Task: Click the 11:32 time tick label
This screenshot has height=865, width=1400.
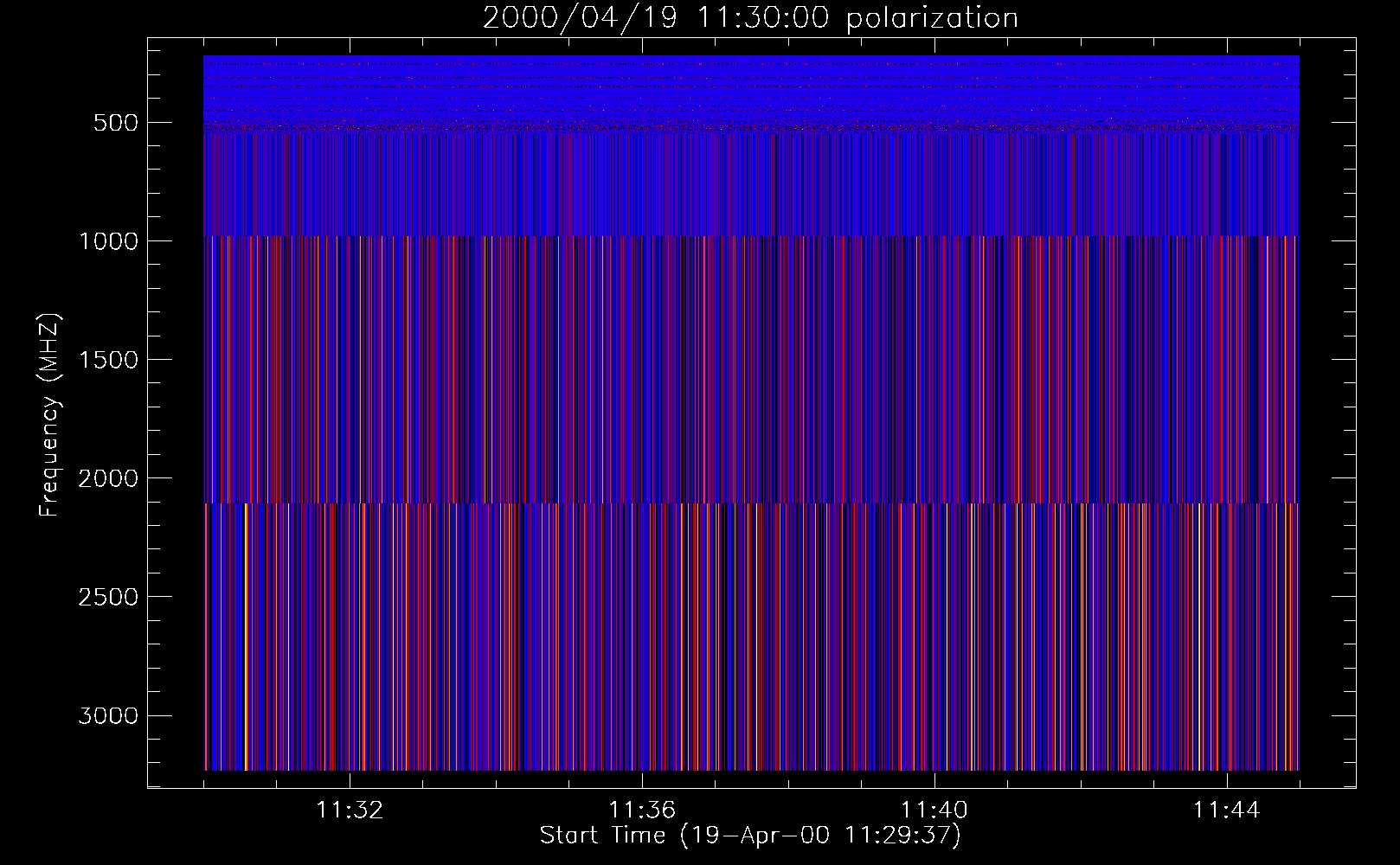Action: 350,811
